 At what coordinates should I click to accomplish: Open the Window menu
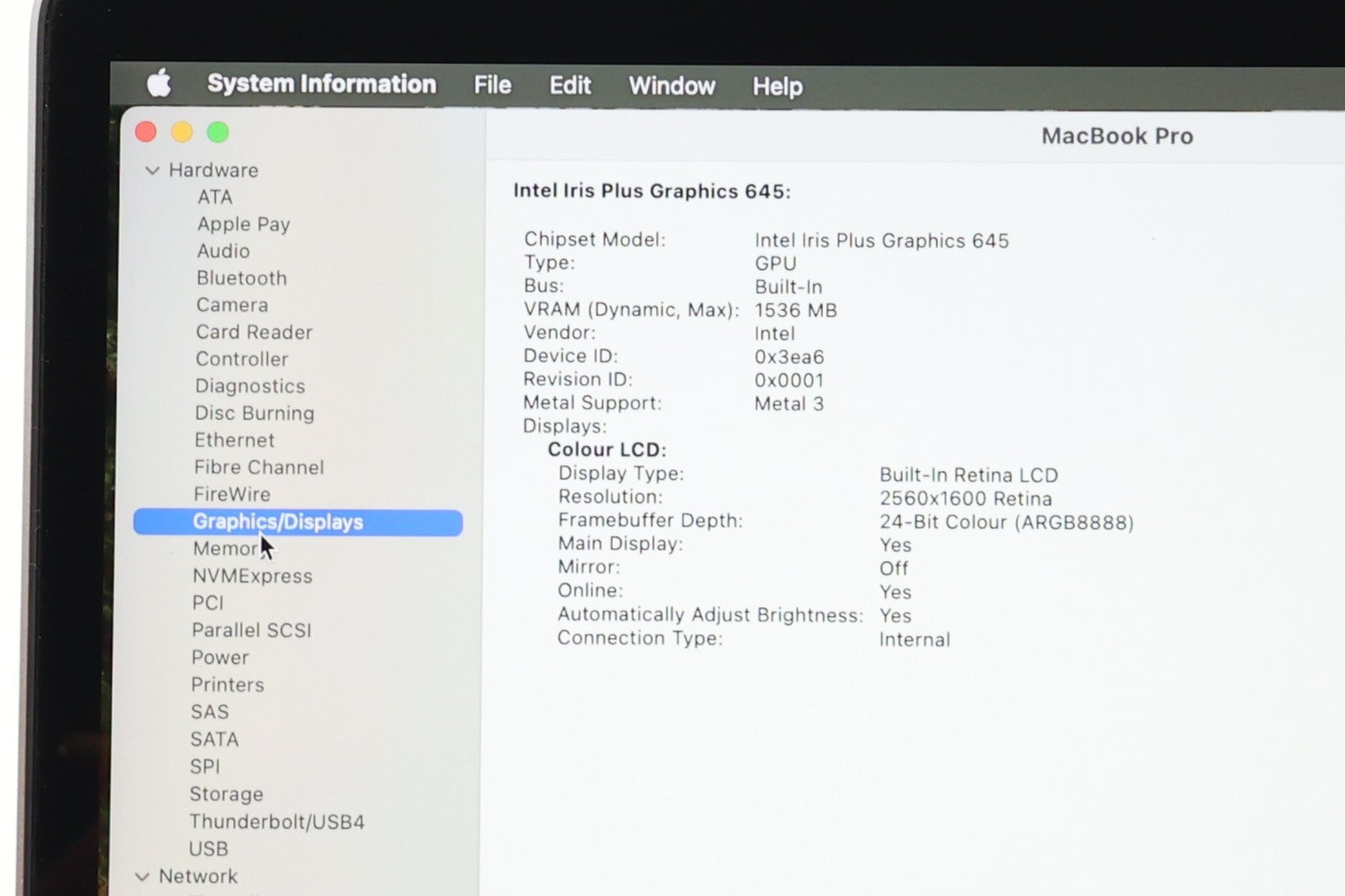672,86
